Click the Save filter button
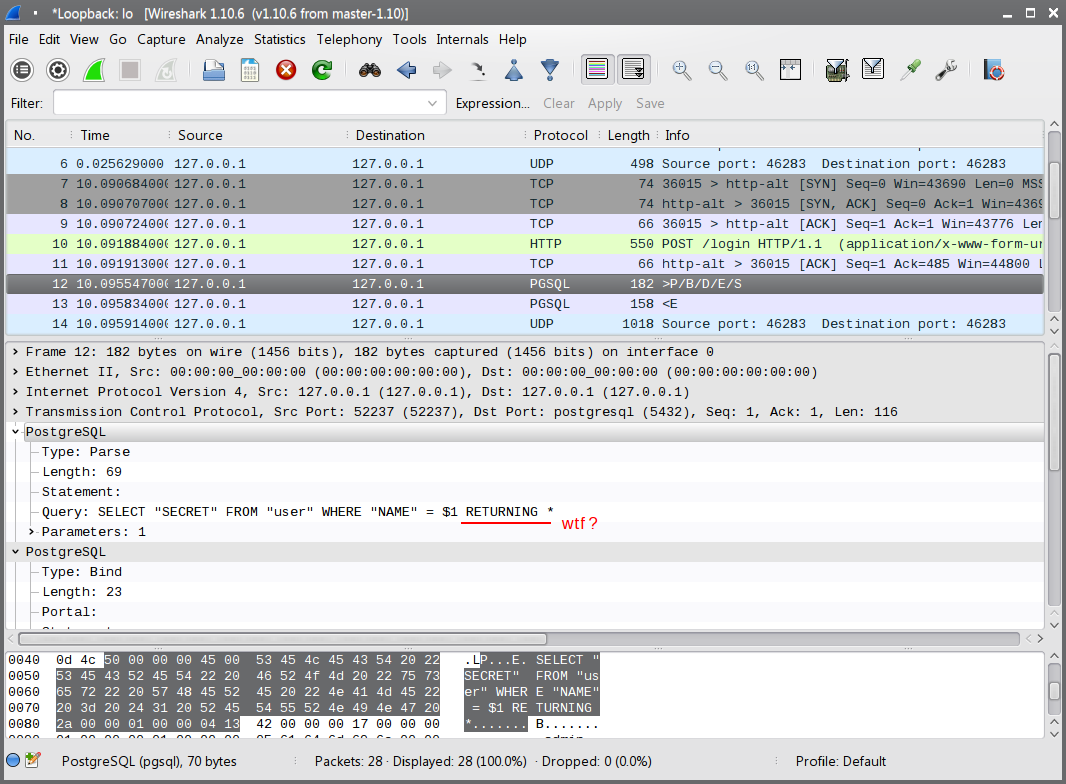 point(650,103)
